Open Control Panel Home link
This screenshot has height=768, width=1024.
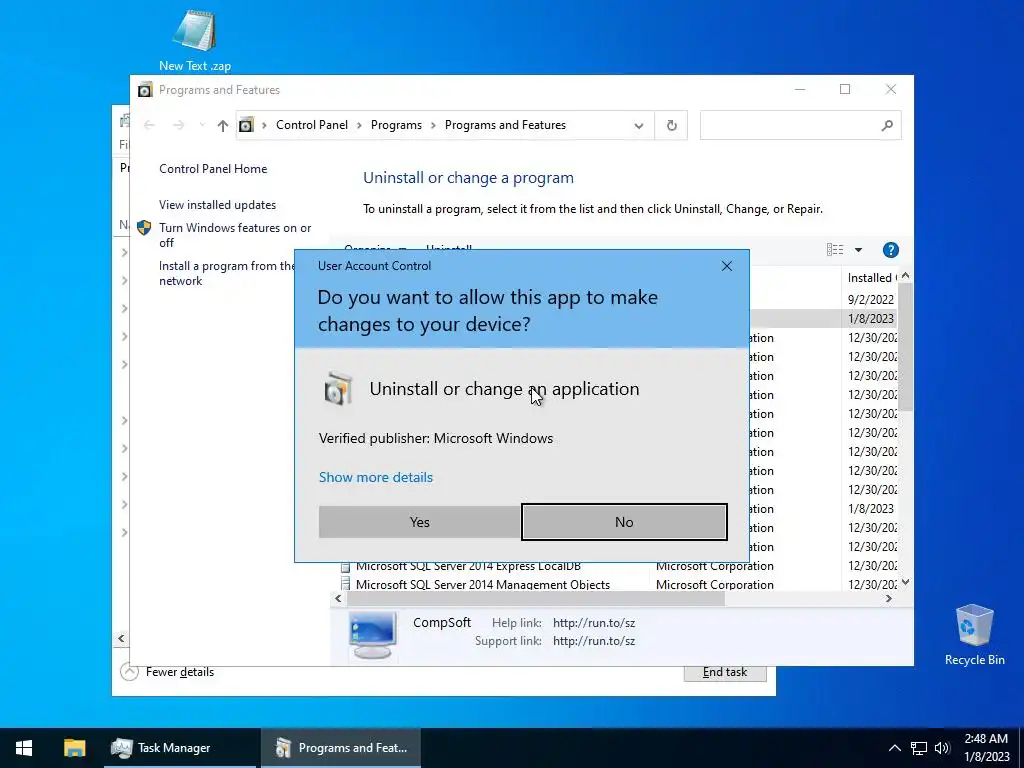point(213,168)
